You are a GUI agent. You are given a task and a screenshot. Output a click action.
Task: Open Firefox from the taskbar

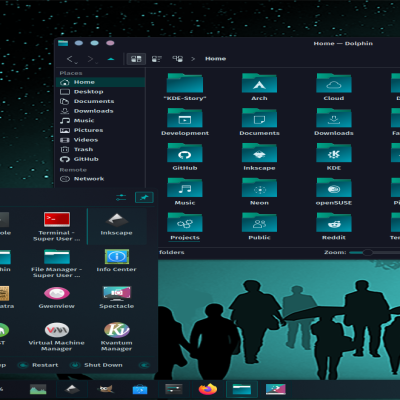(208, 389)
